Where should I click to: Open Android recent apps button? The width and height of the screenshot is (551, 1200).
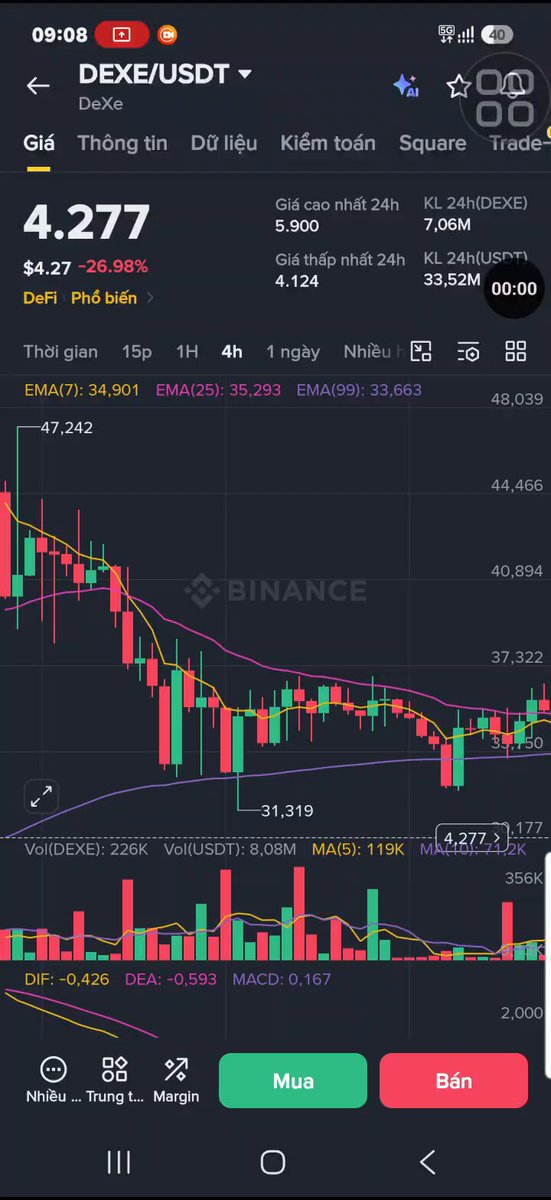point(119,1161)
